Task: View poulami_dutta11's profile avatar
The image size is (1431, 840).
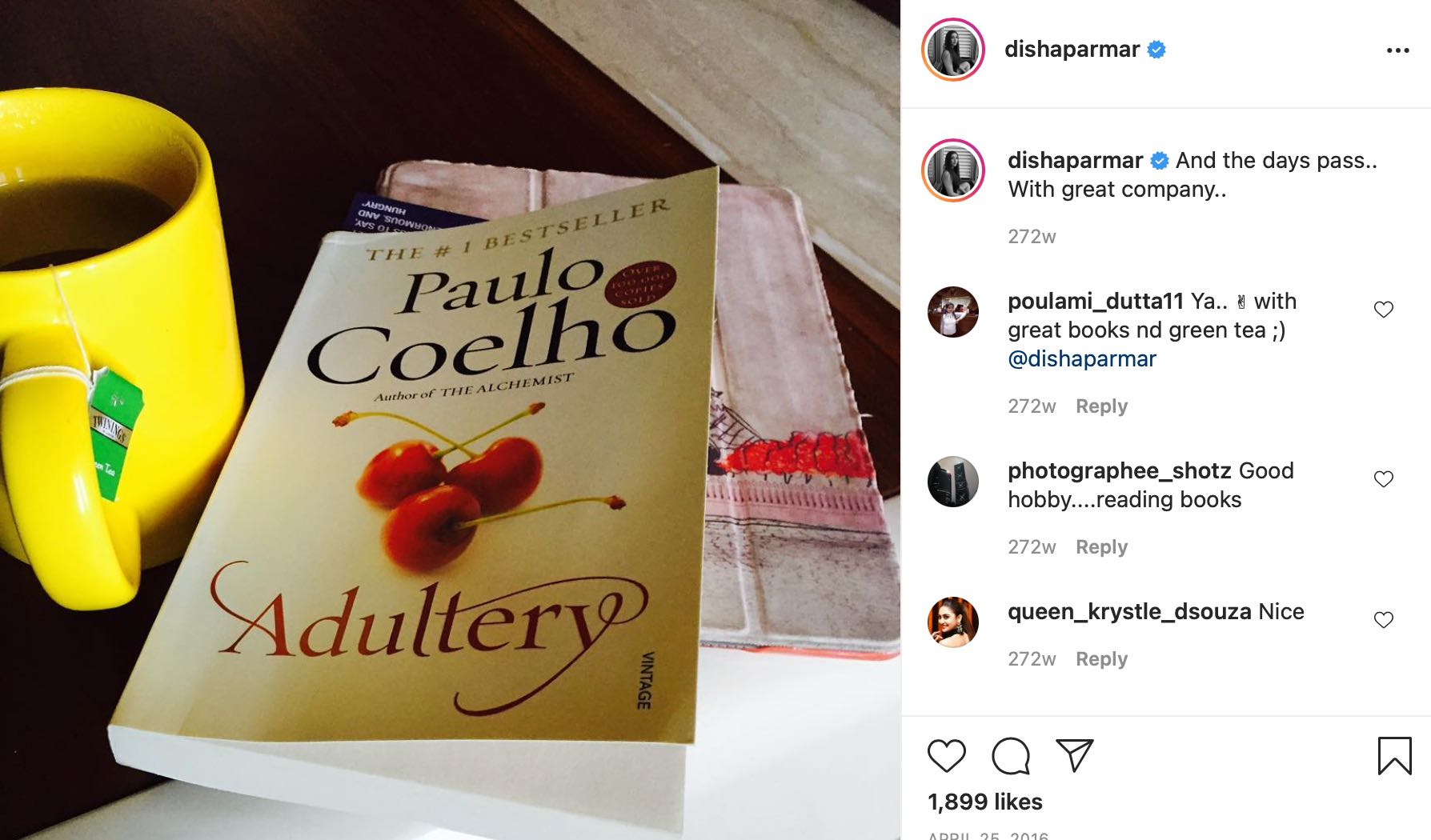Action: pos(953,312)
